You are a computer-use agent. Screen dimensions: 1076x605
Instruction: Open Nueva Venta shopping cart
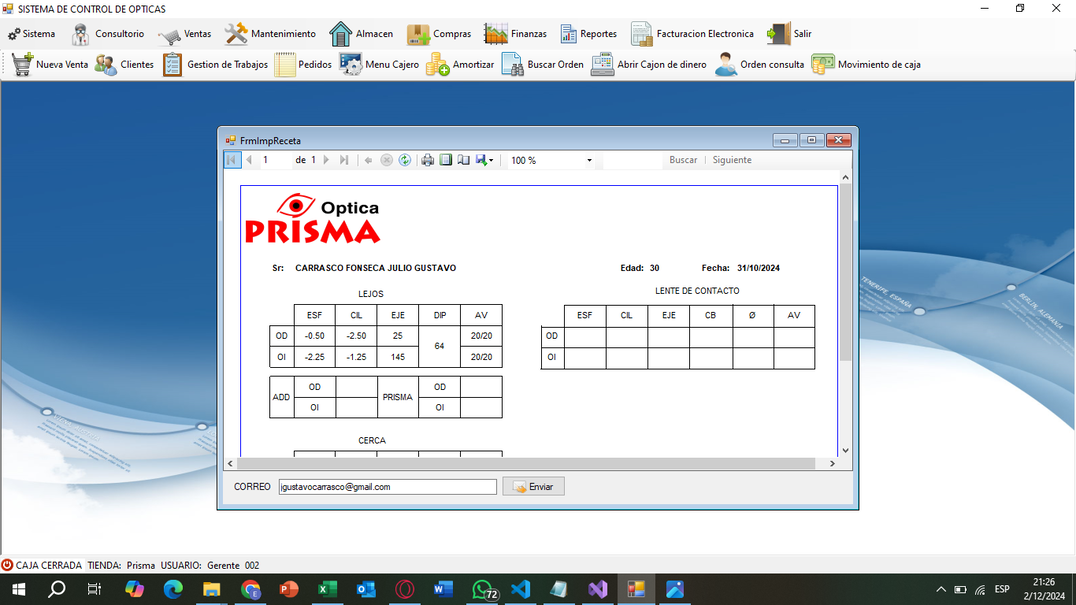pyautogui.click(x=50, y=64)
